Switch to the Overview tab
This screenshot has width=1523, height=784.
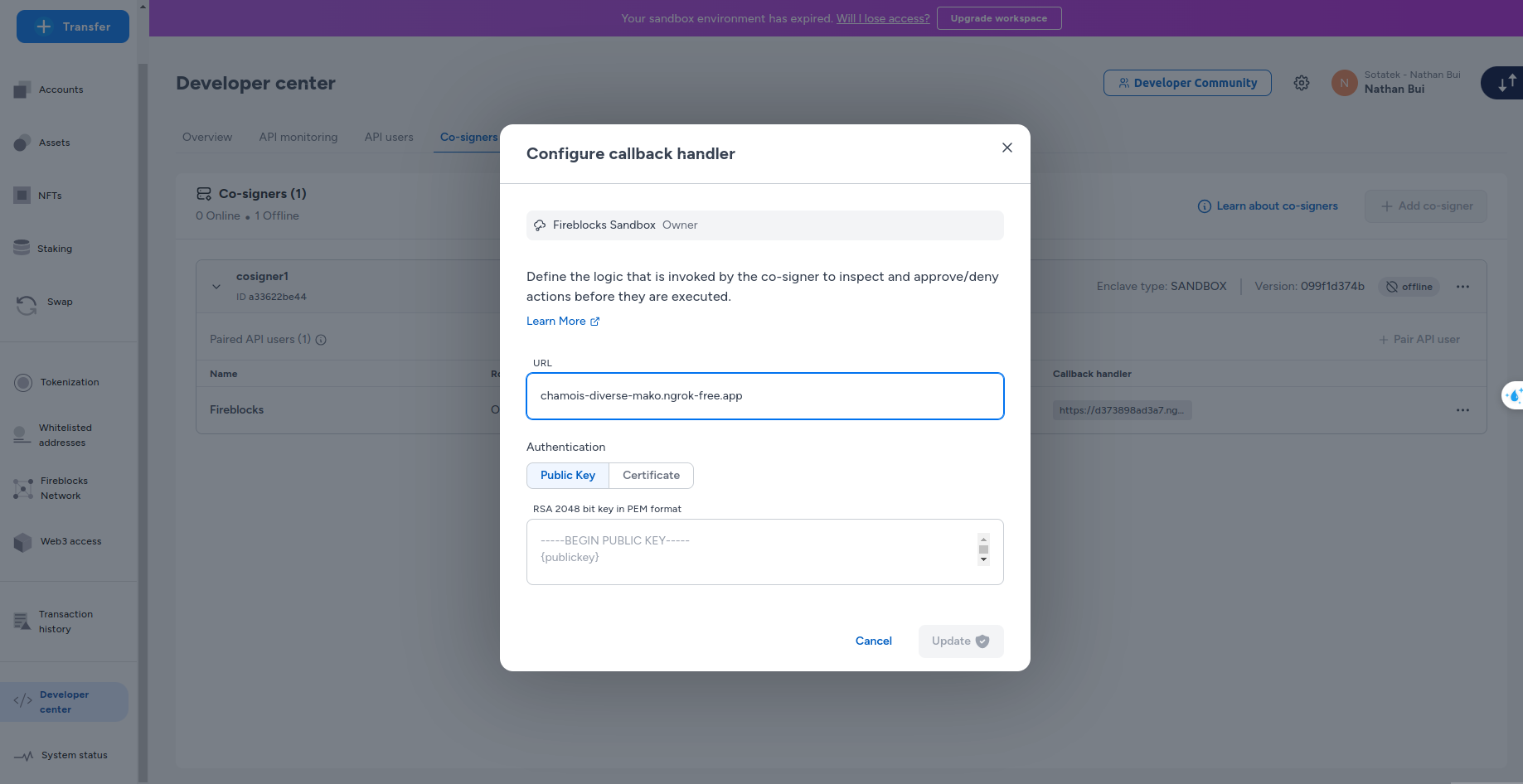click(x=207, y=137)
